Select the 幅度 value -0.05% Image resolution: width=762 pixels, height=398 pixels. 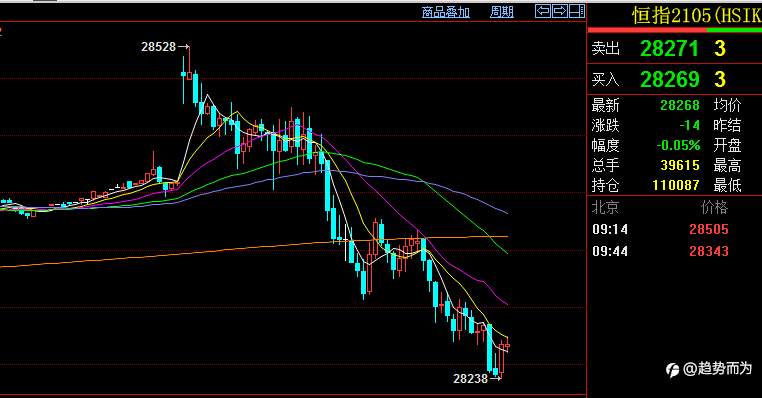tap(678, 145)
